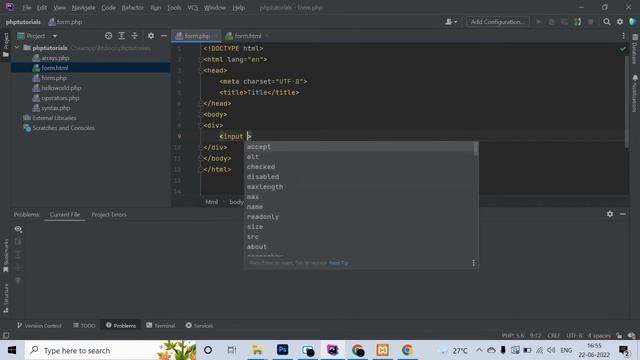Click Collapse All in Project panel
This screenshot has height=360, width=640.
coord(135,36)
